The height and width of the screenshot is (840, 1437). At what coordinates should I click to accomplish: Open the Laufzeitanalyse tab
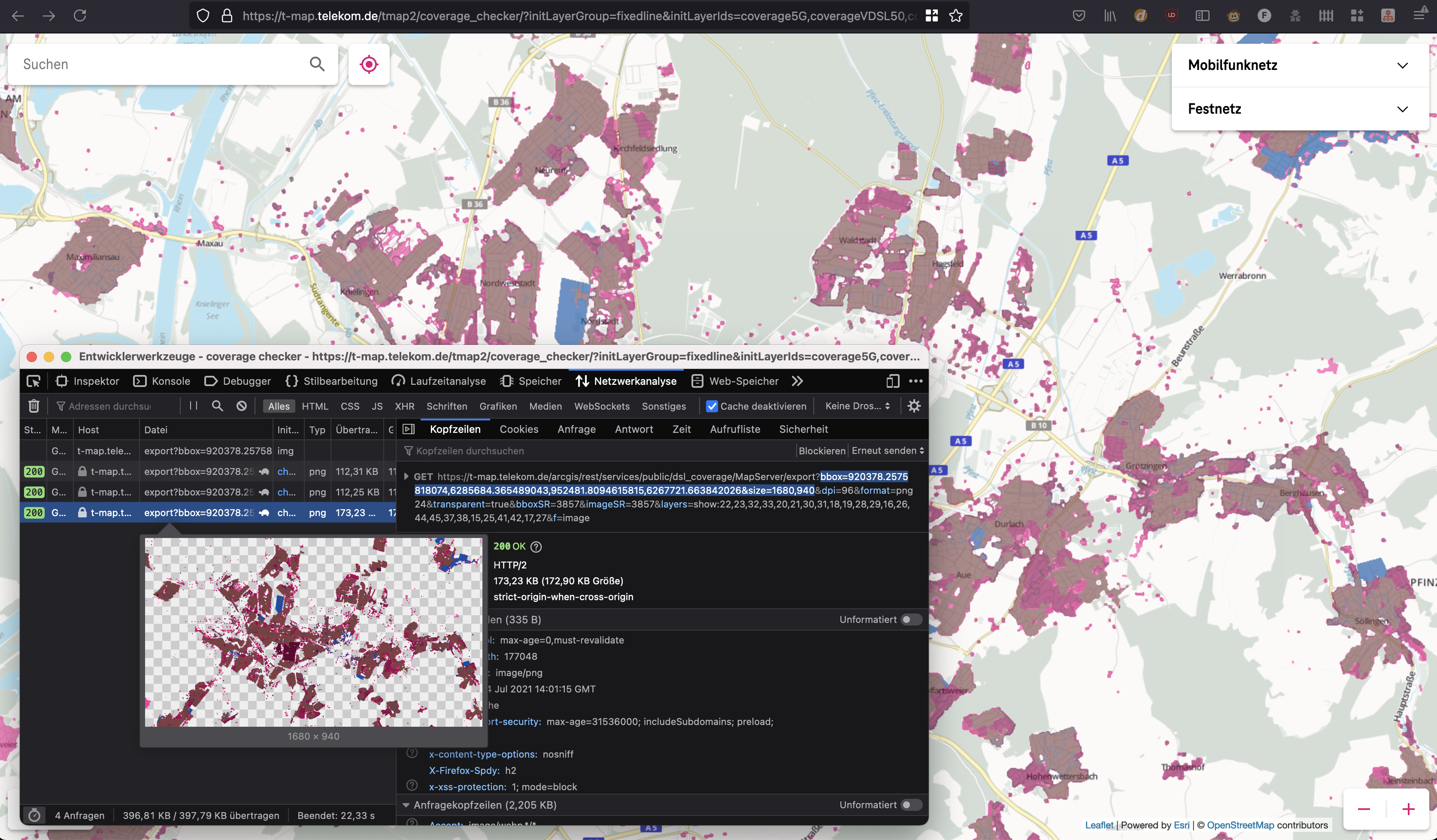[x=439, y=381]
